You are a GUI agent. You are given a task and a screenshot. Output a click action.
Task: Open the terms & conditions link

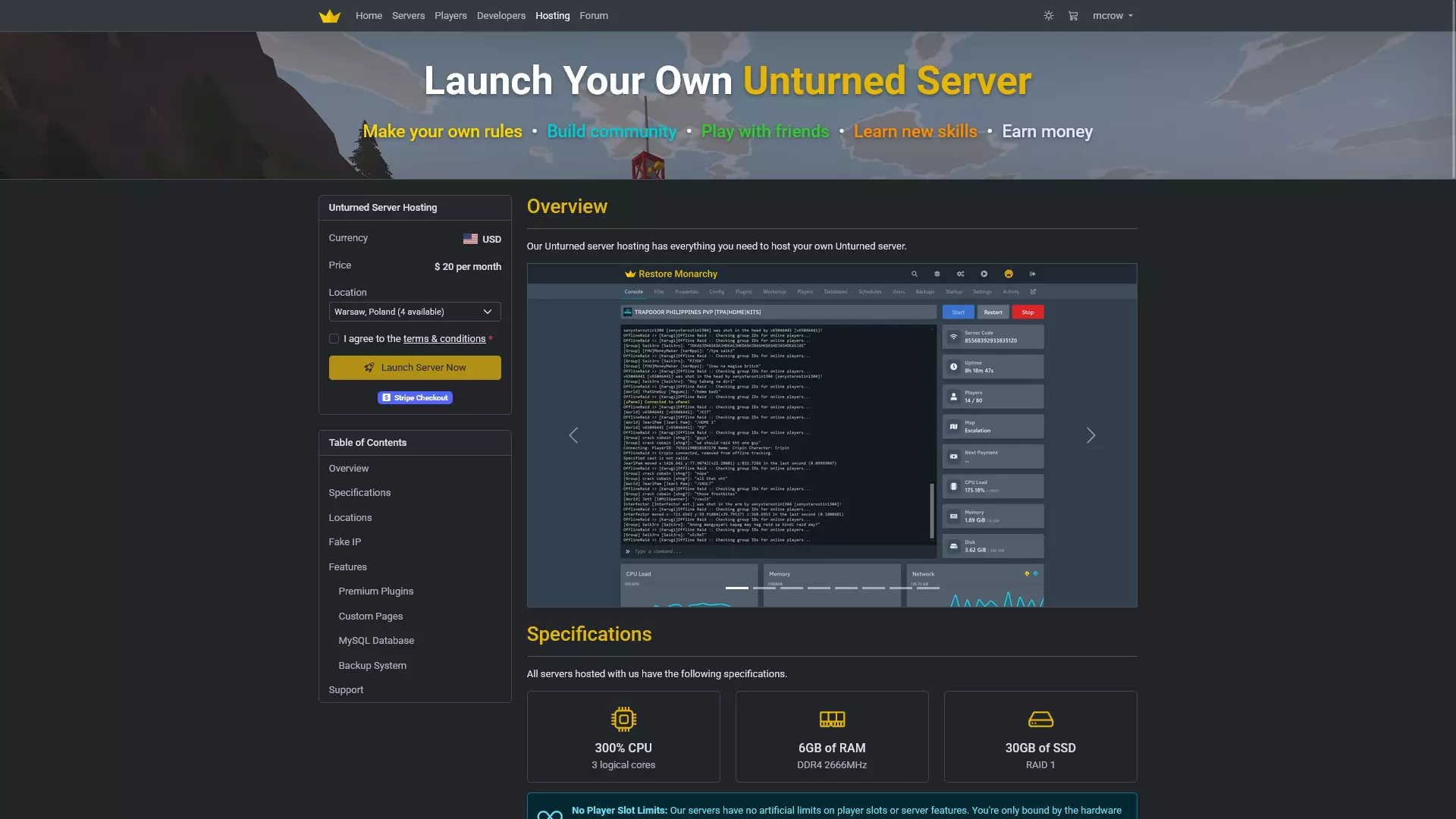444,339
